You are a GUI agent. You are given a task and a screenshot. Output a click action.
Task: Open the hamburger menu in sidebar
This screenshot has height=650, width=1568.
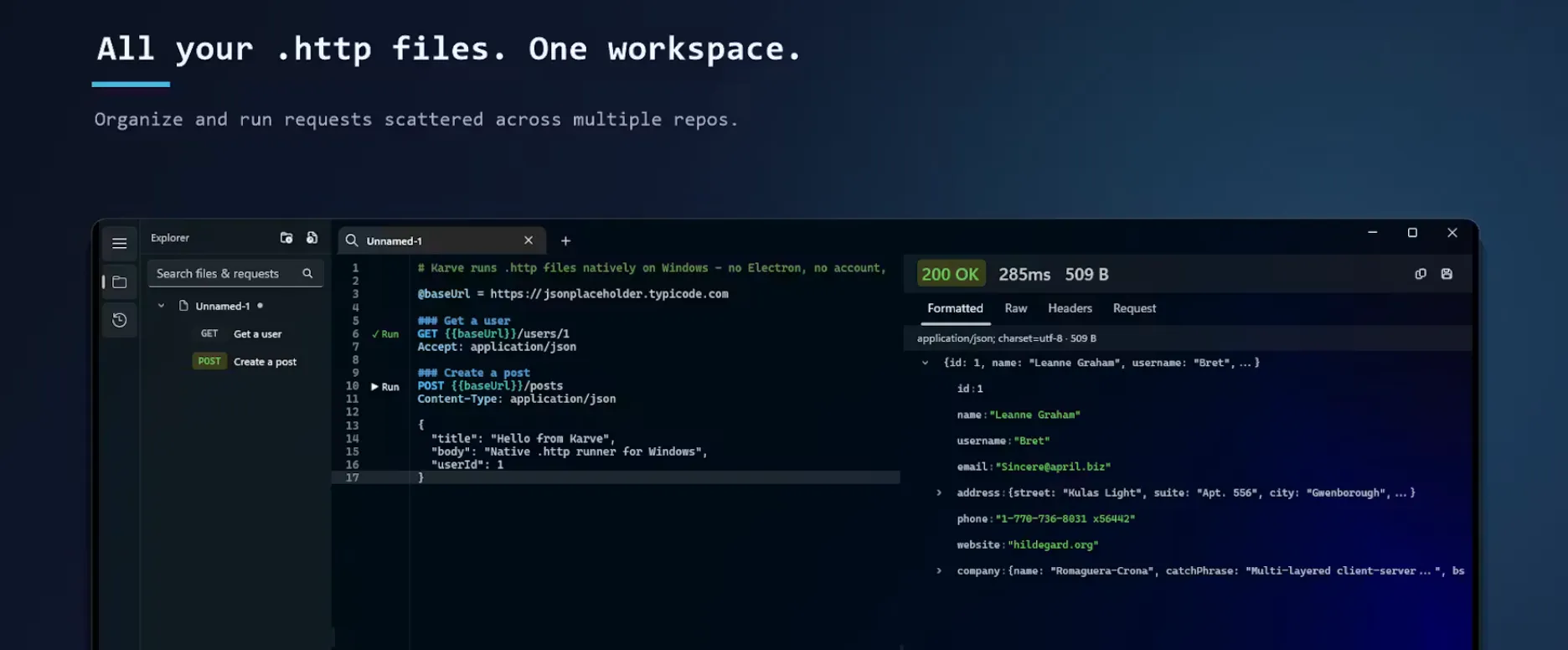(x=120, y=243)
